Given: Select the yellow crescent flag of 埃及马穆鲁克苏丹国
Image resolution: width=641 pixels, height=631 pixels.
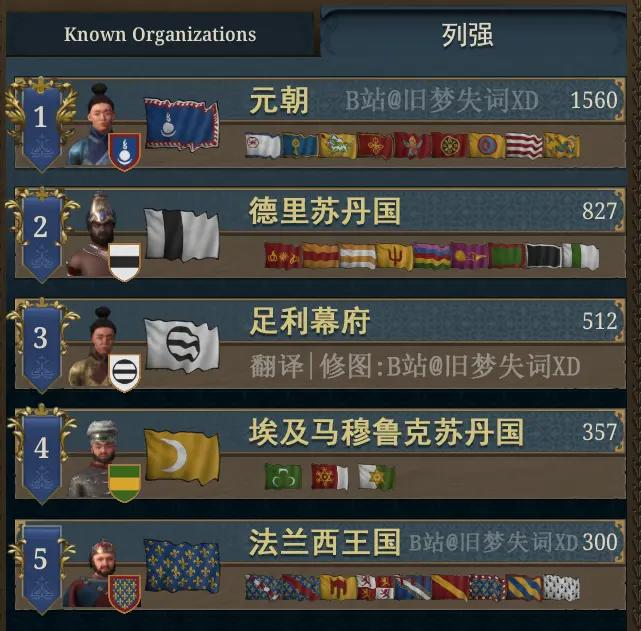Looking at the screenshot, I should pos(182,456).
